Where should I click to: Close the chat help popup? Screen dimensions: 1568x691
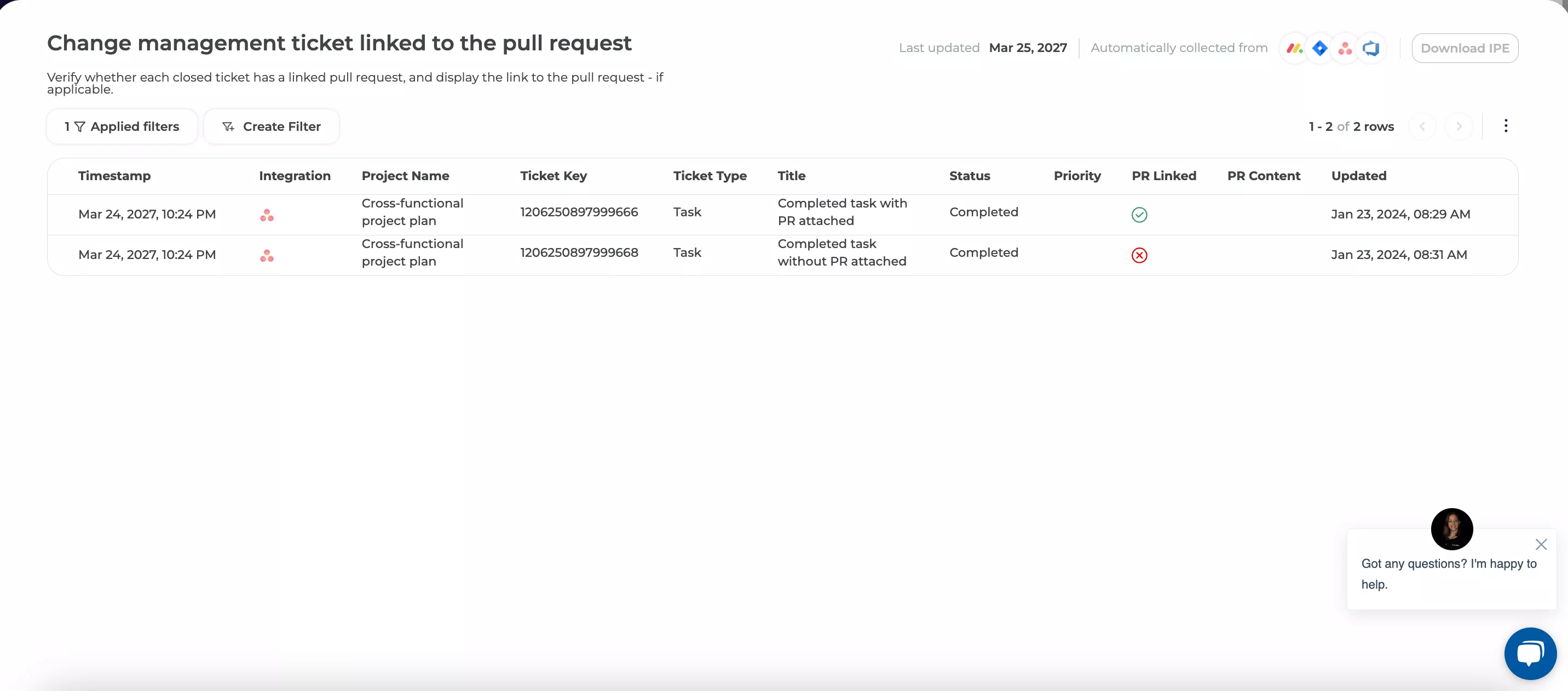(1541, 544)
